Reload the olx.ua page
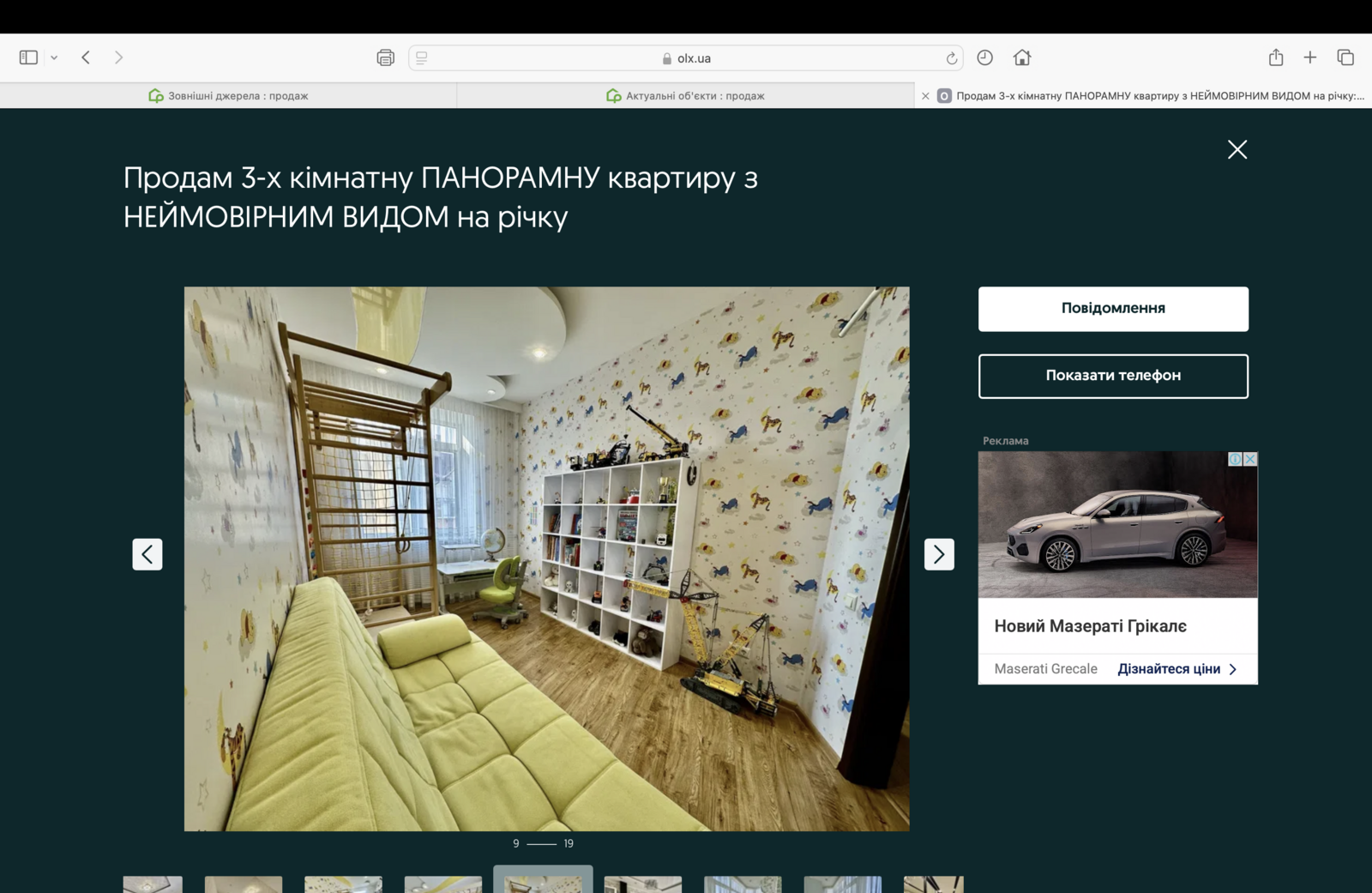The image size is (1372, 893). [x=951, y=58]
